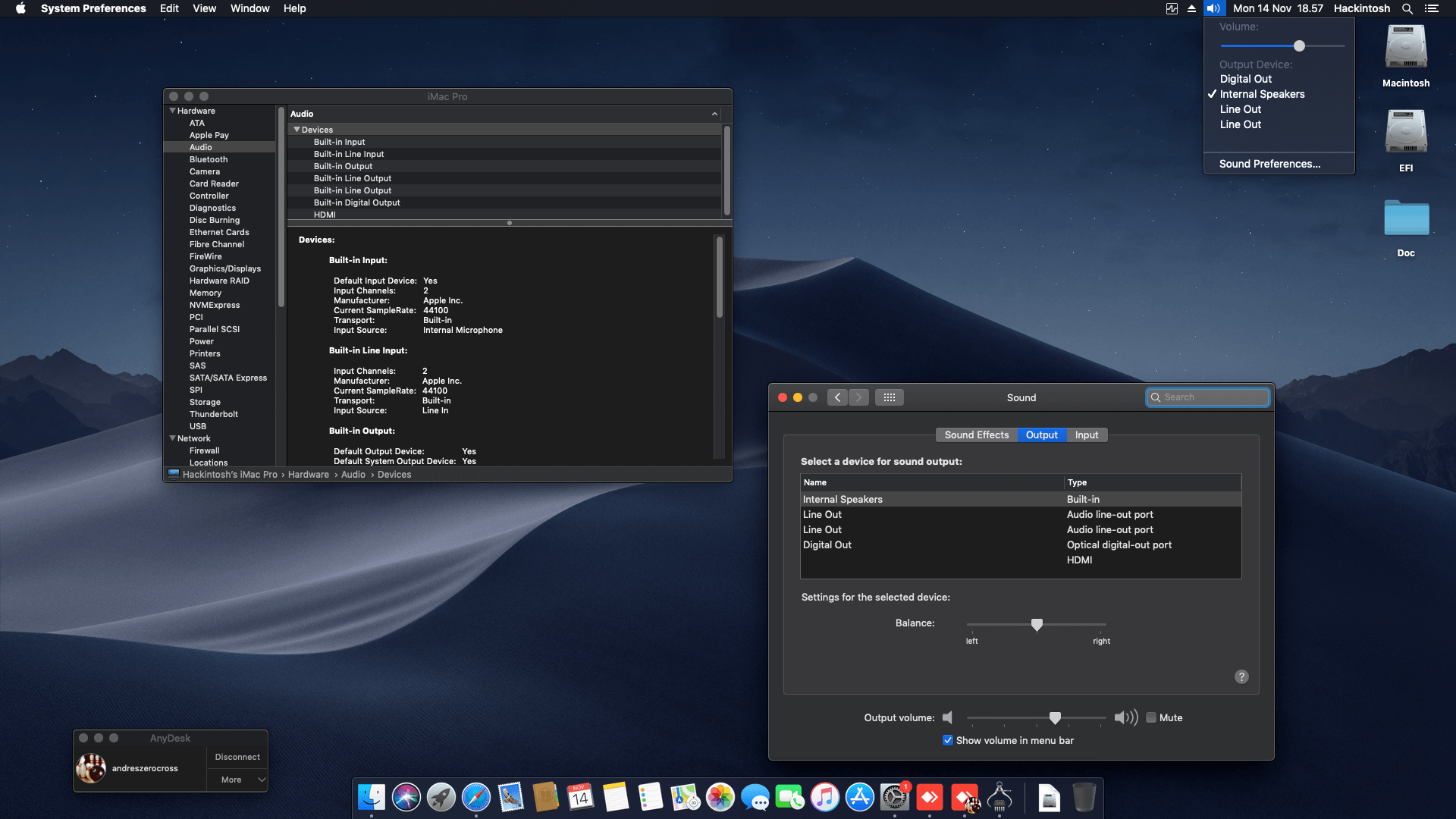Open Notification Center list icon
Image resolution: width=1456 pixels, height=819 pixels.
(1432, 8)
